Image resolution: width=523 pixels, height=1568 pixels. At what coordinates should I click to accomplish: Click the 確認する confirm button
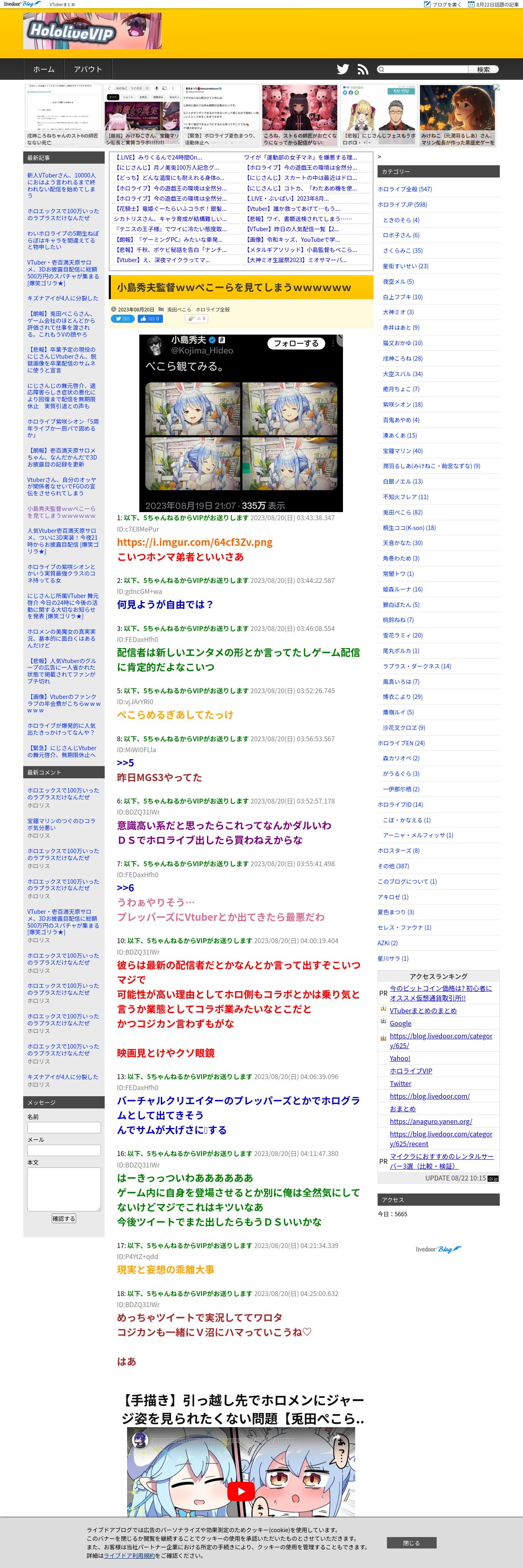64,1219
